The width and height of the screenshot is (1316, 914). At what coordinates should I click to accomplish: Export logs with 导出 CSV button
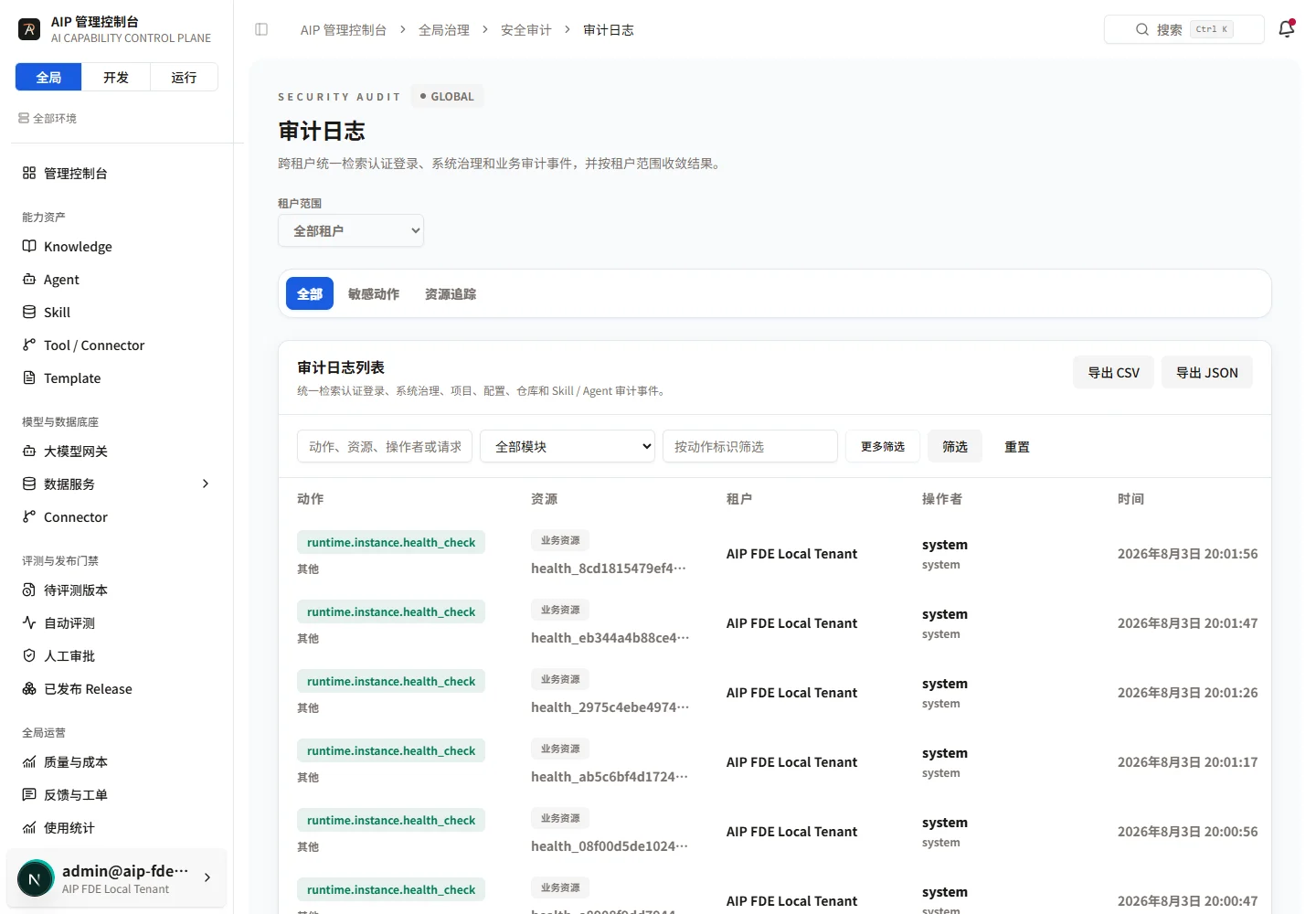pyautogui.click(x=1113, y=372)
